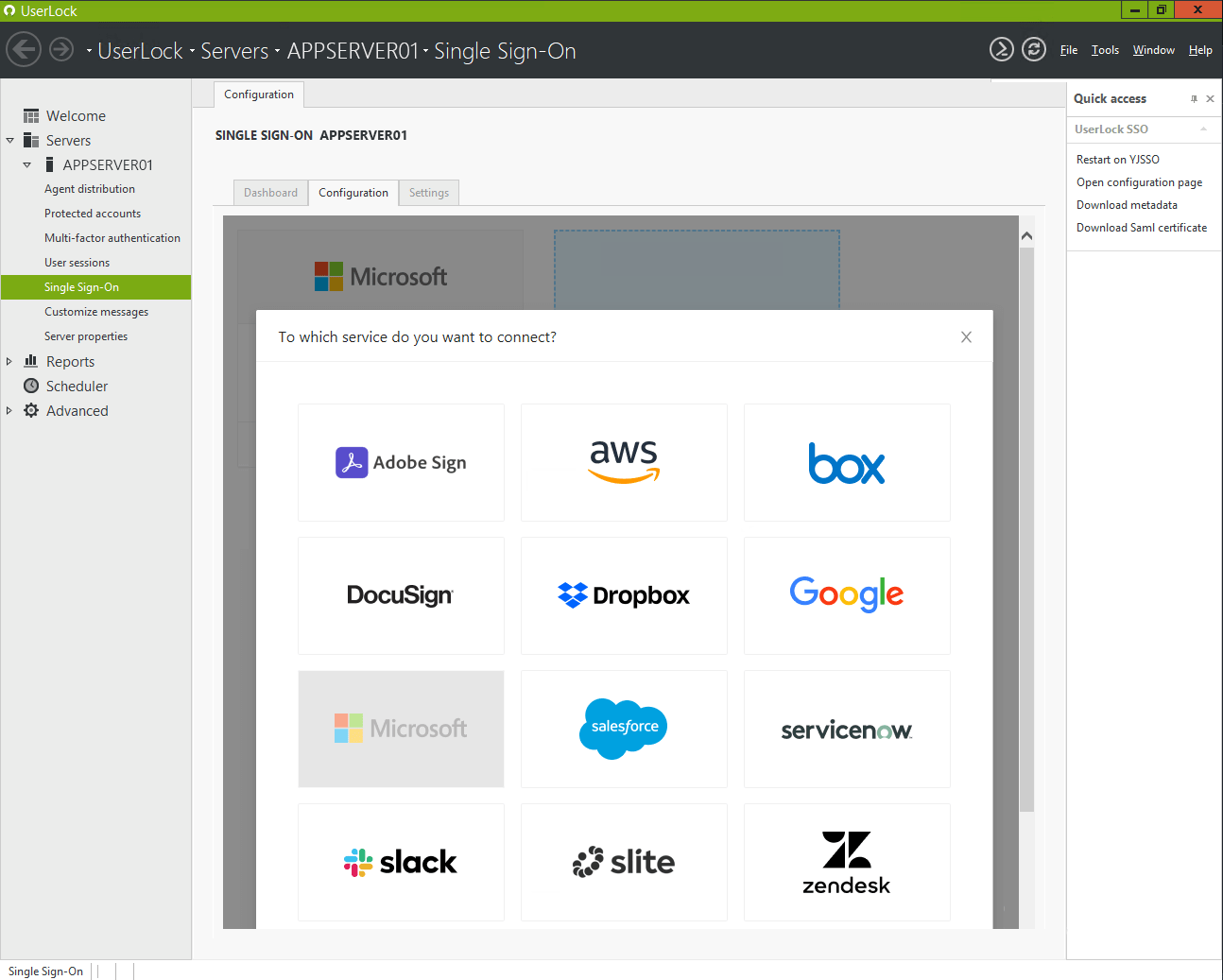The width and height of the screenshot is (1223, 980).
Task: Click the Welcome tree item
Action: (76, 115)
